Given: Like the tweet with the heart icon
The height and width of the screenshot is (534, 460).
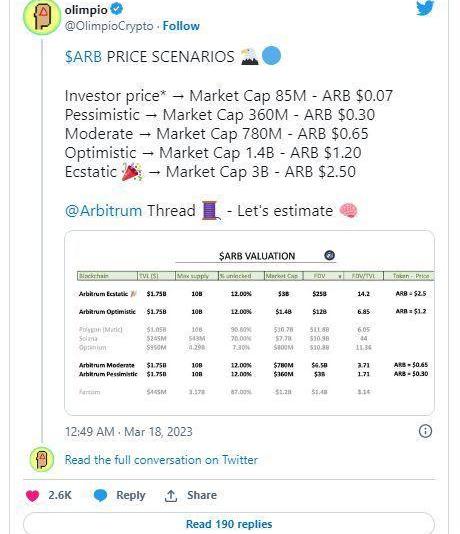Looking at the screenshot, I should [33, 496].
